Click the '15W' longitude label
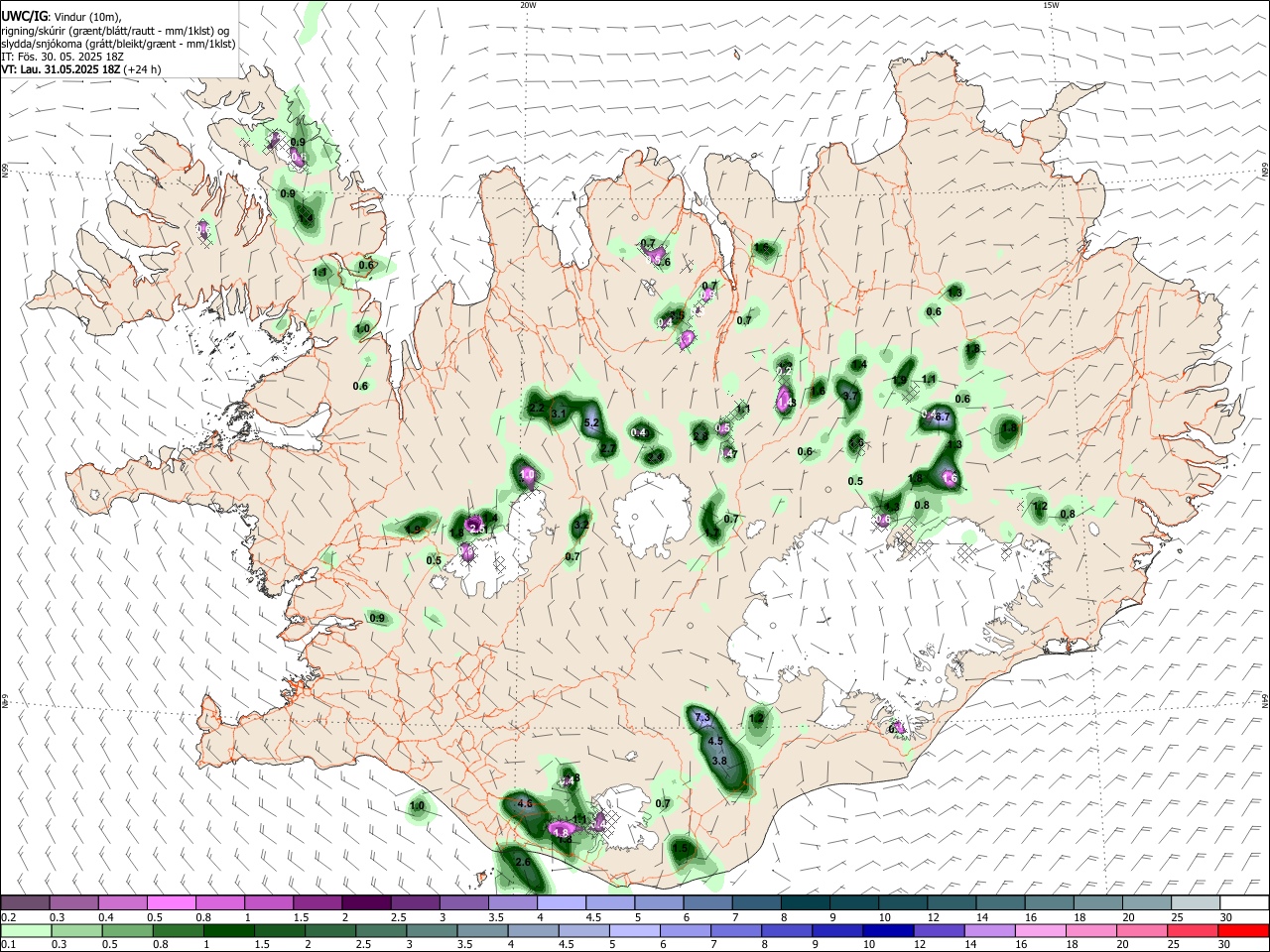The height and width of the screenshot is (952, 1270). [x=1051, y=5]
